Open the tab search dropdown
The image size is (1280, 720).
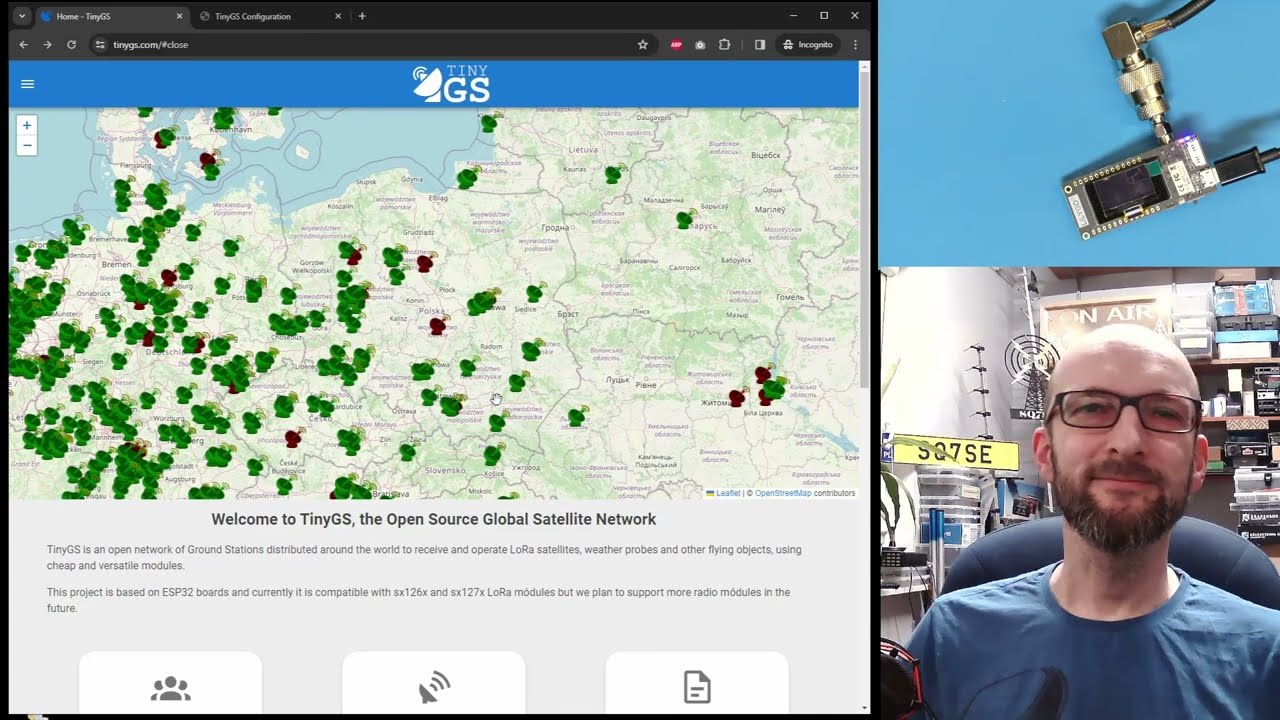click(x=21, y=16)
